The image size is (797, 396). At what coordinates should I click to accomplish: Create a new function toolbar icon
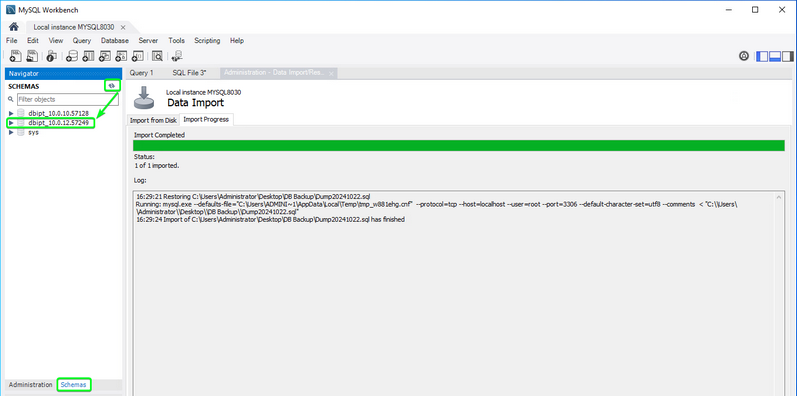click(x=137, y=56)
